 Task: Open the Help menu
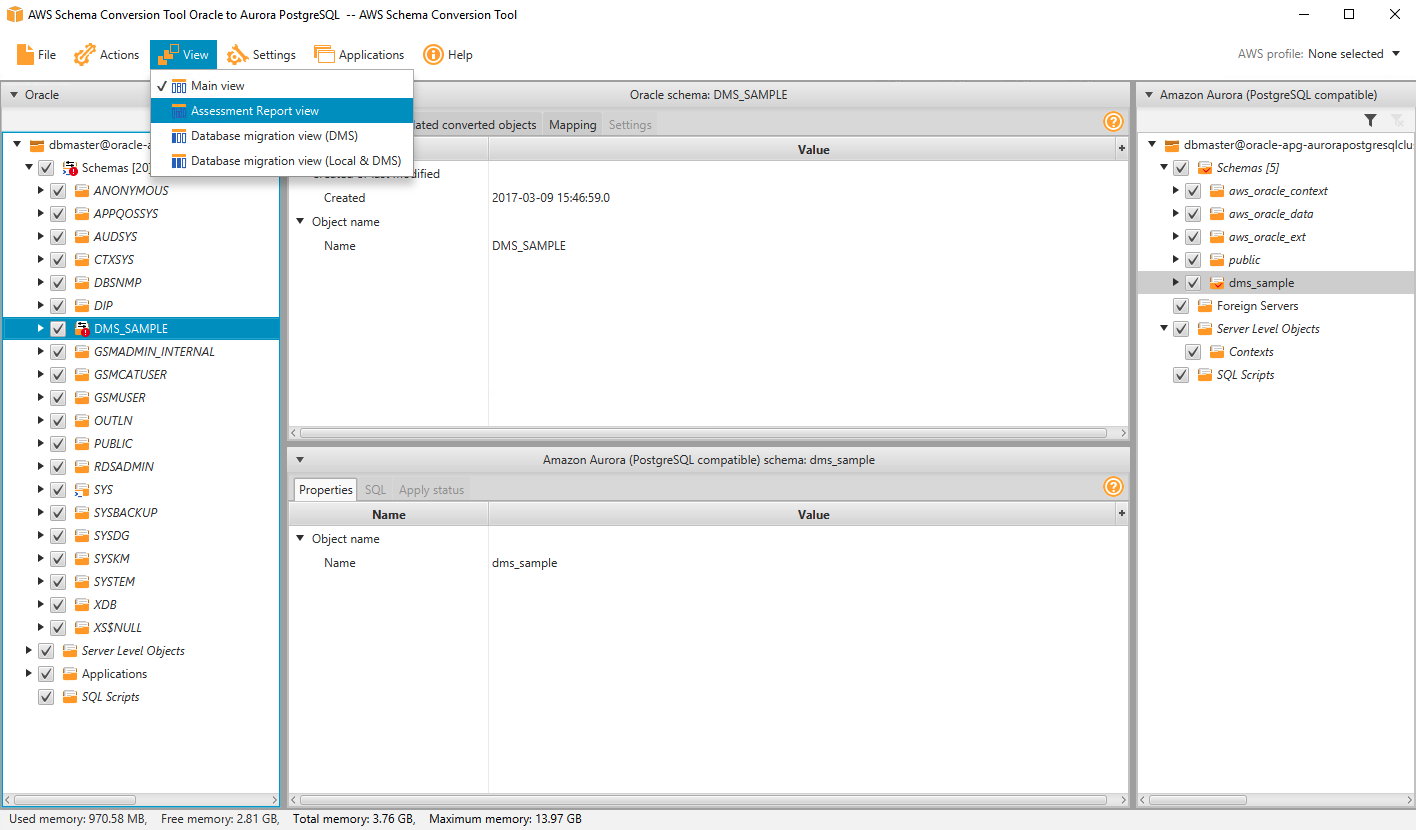(x=448, y=55)
